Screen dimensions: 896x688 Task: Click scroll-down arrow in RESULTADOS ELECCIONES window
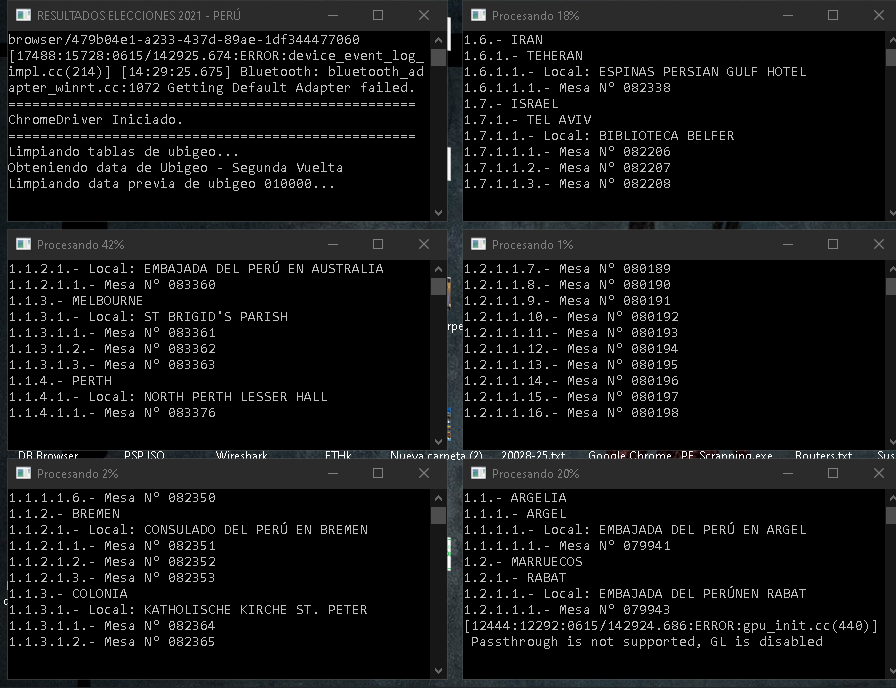coord(438,213)
